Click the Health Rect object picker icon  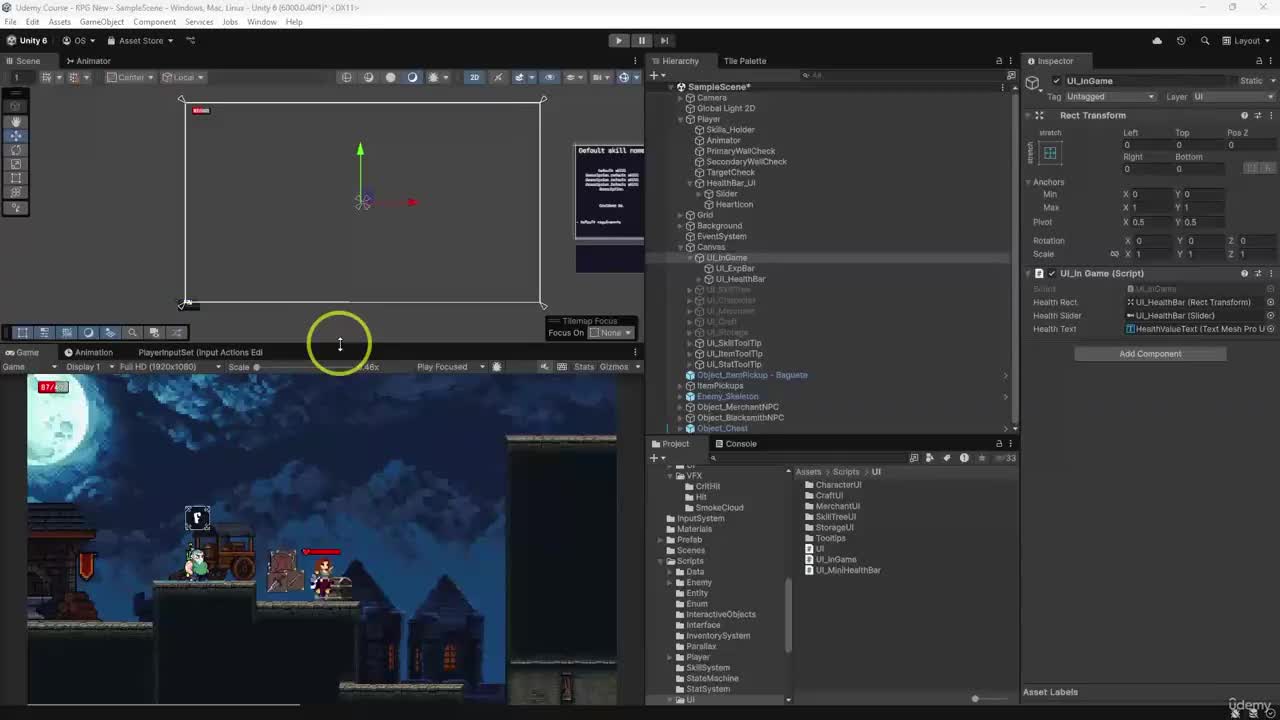[x=1270, y=302]
